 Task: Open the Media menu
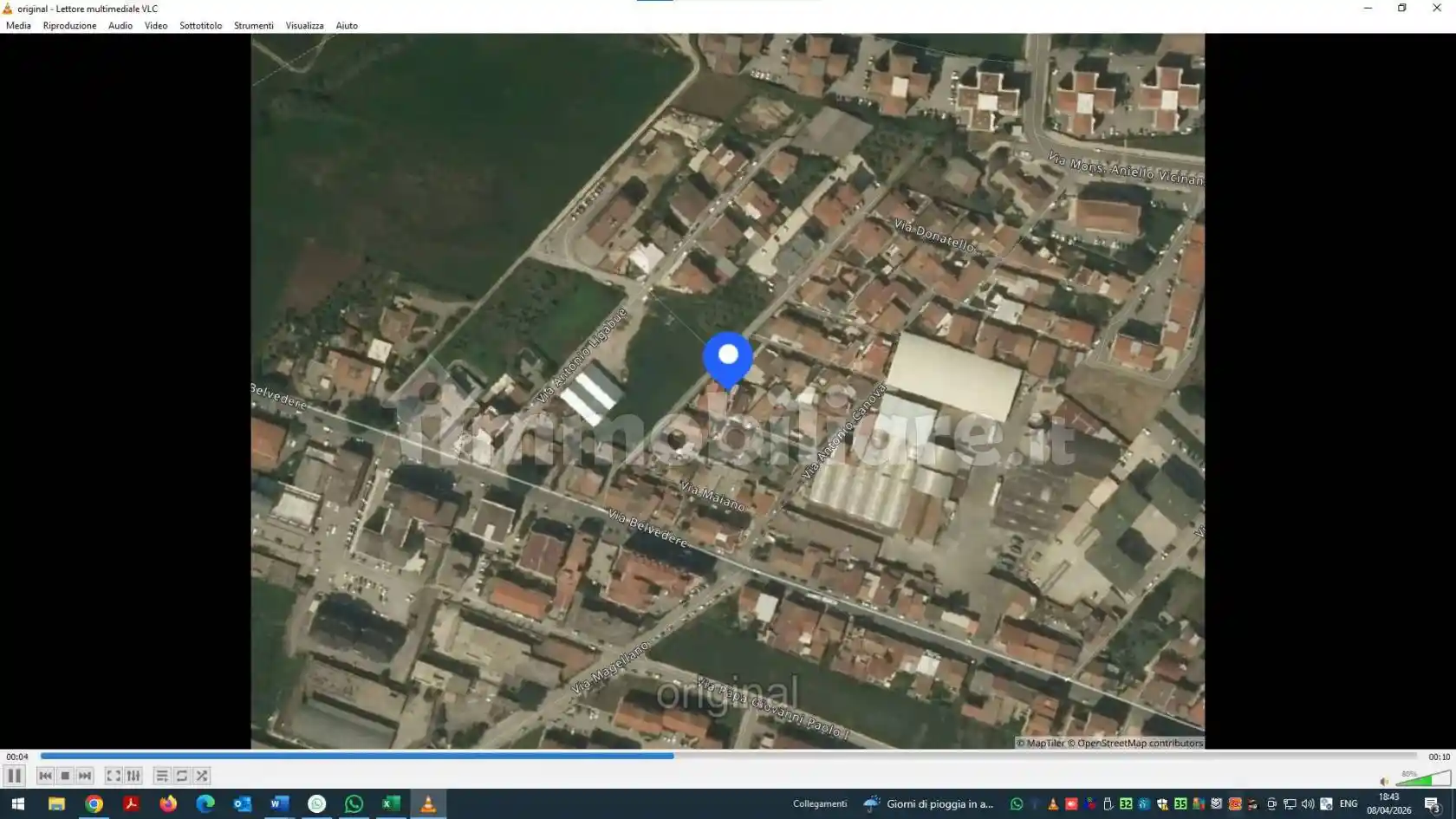pyautogui.click(x=18, y=25)
